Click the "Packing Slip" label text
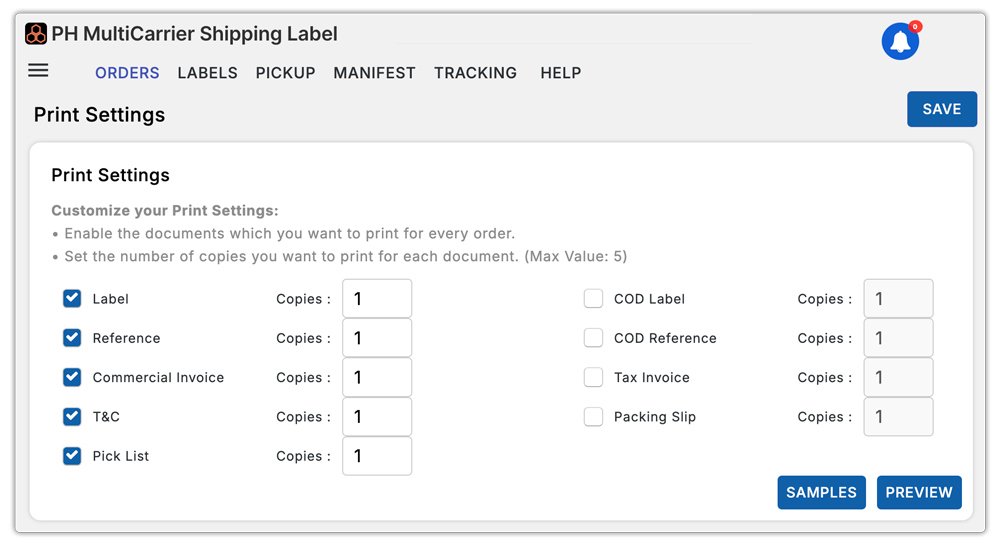 655,417
